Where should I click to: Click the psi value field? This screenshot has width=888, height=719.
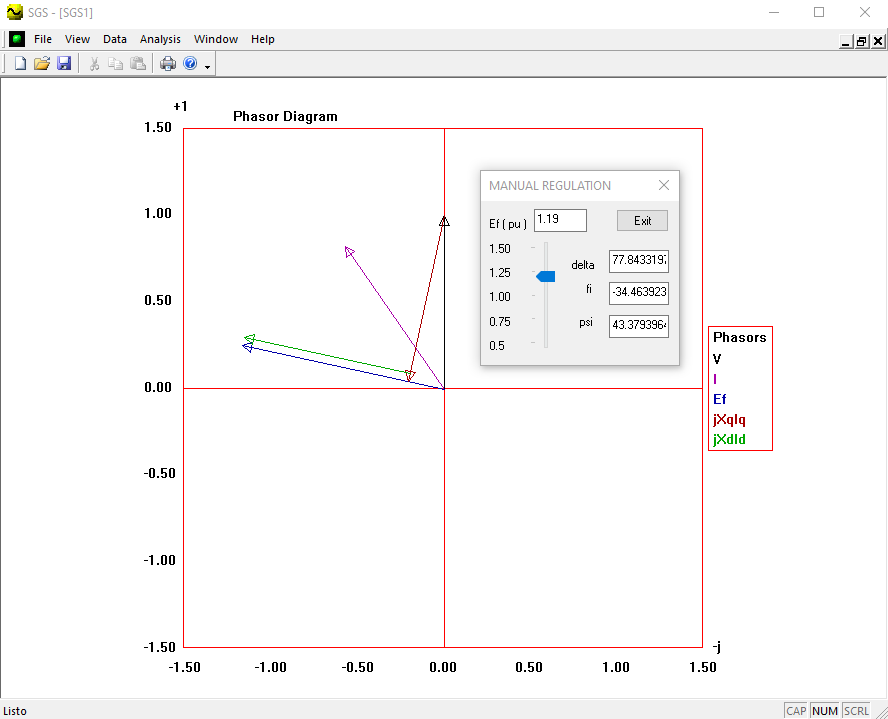point(639,326)
